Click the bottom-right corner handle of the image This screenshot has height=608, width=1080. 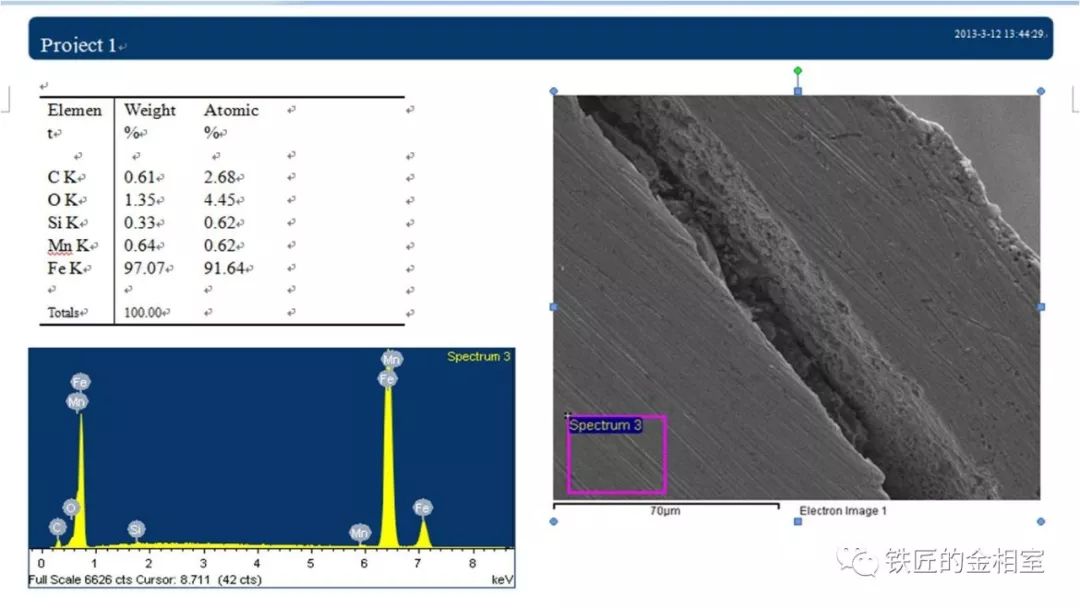pos(1041,521)
